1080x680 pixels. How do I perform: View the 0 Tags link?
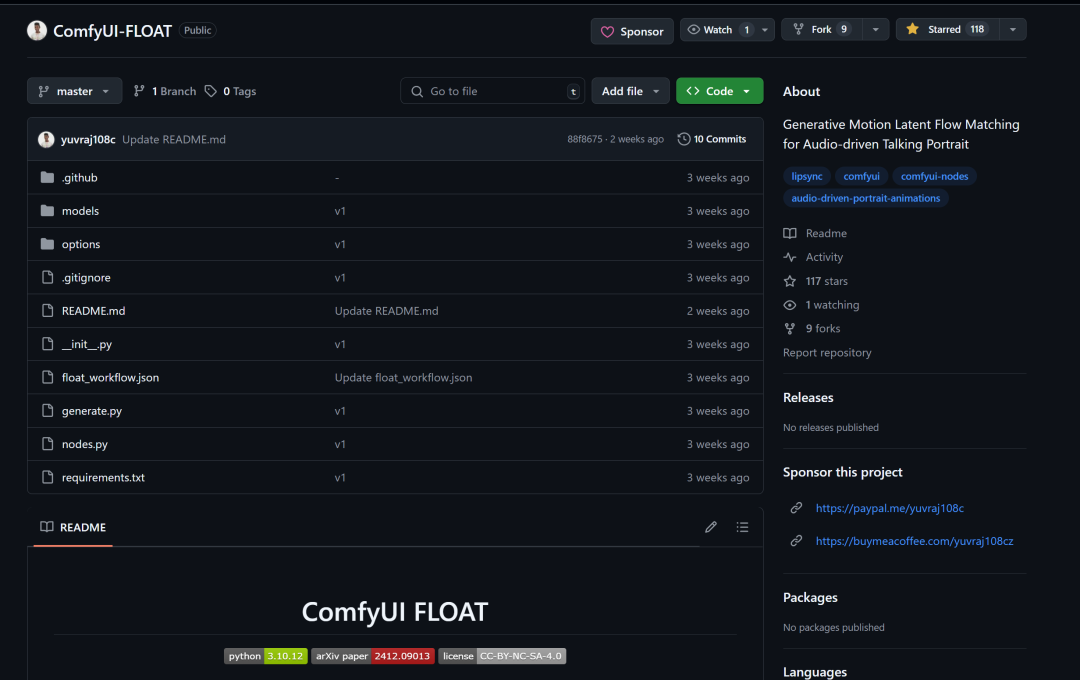(x=231, y=91)
